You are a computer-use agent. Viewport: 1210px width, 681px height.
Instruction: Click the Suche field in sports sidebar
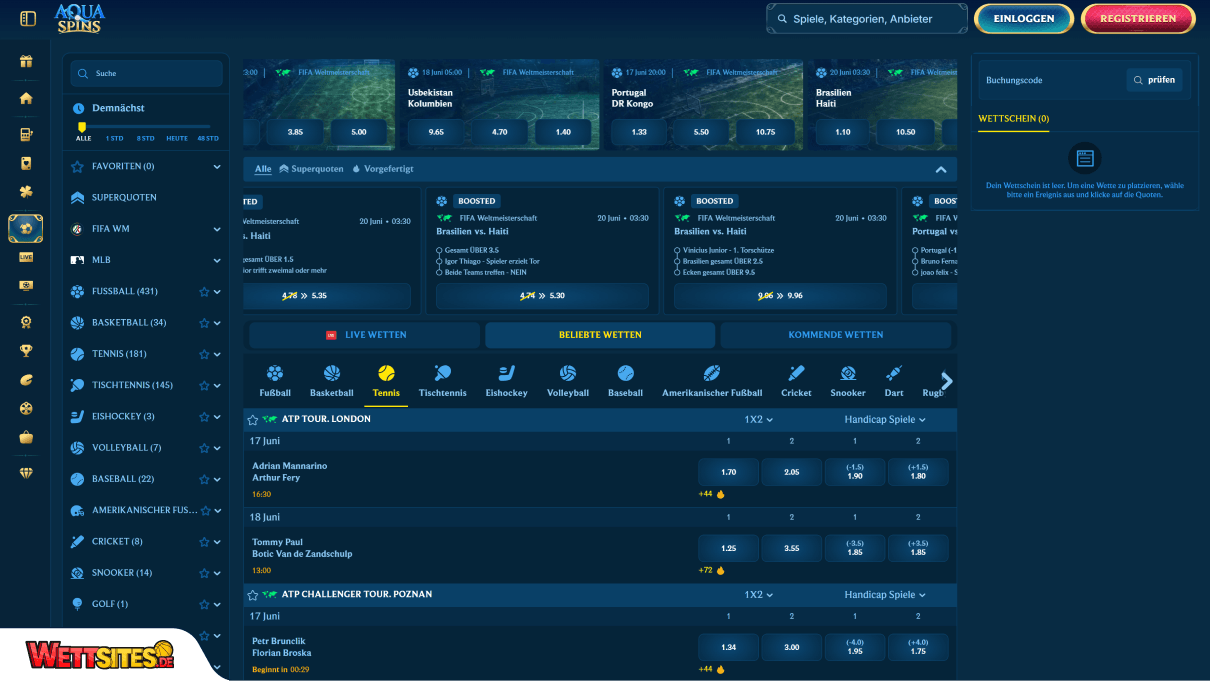[x=146, y=73]
